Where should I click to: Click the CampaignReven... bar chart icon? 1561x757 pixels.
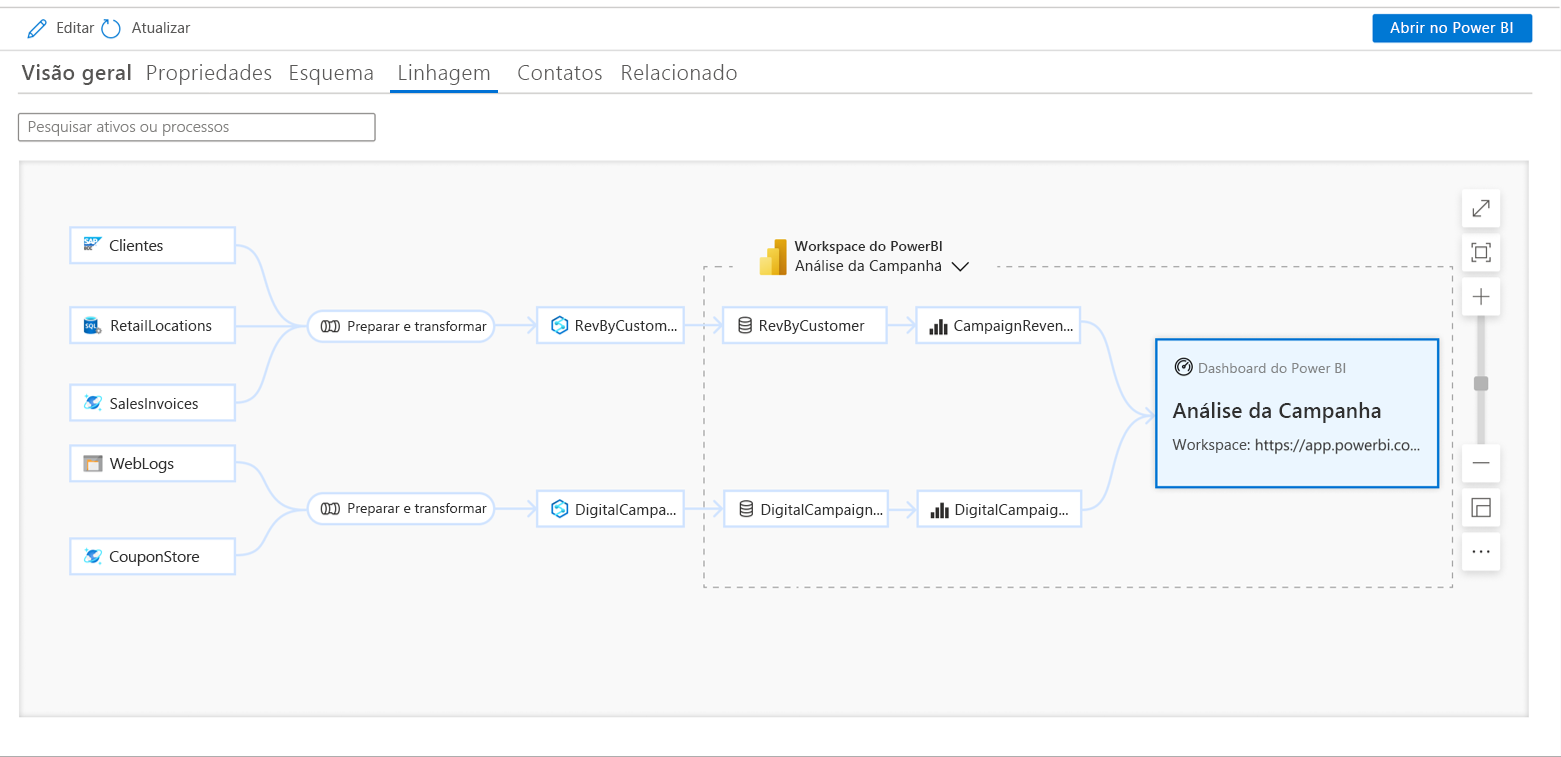pos(938,326)
